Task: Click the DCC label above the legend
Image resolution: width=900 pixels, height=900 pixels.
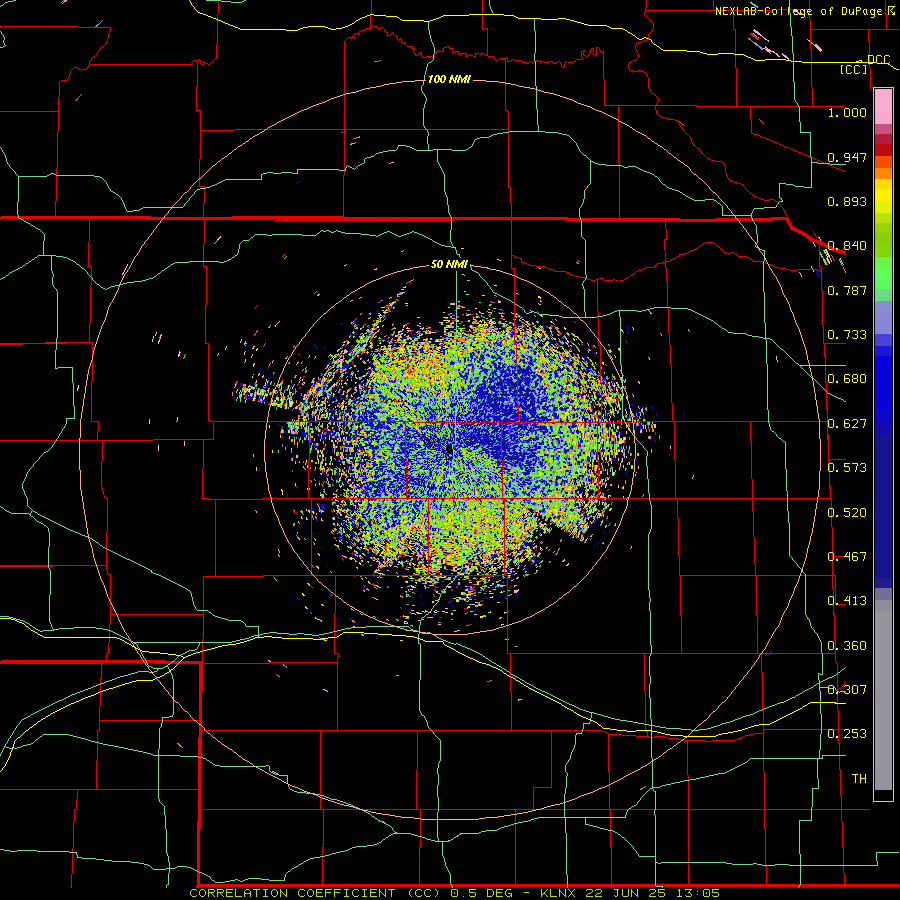Action: (x=878, y=60)
